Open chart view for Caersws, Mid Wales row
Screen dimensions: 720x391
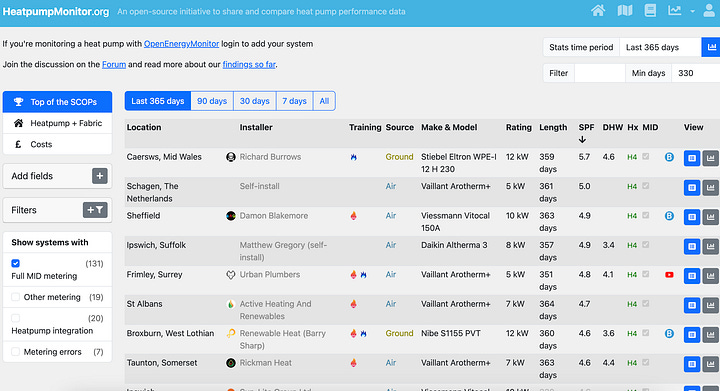pos(710,158)
